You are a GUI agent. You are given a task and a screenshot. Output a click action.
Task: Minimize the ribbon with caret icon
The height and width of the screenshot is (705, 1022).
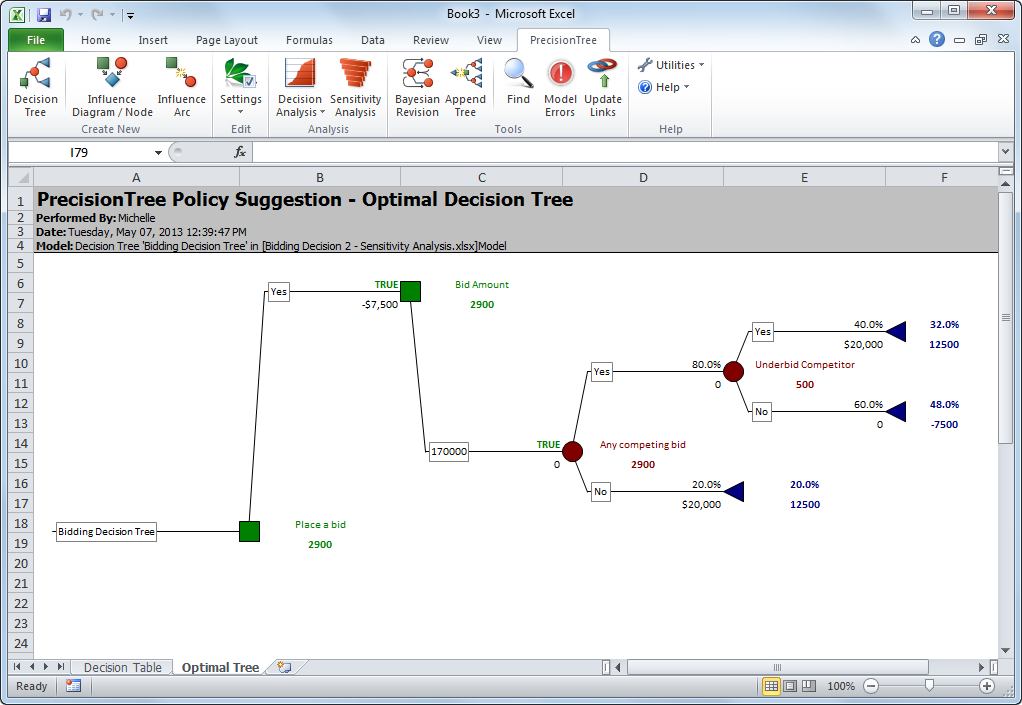[915, 40]
